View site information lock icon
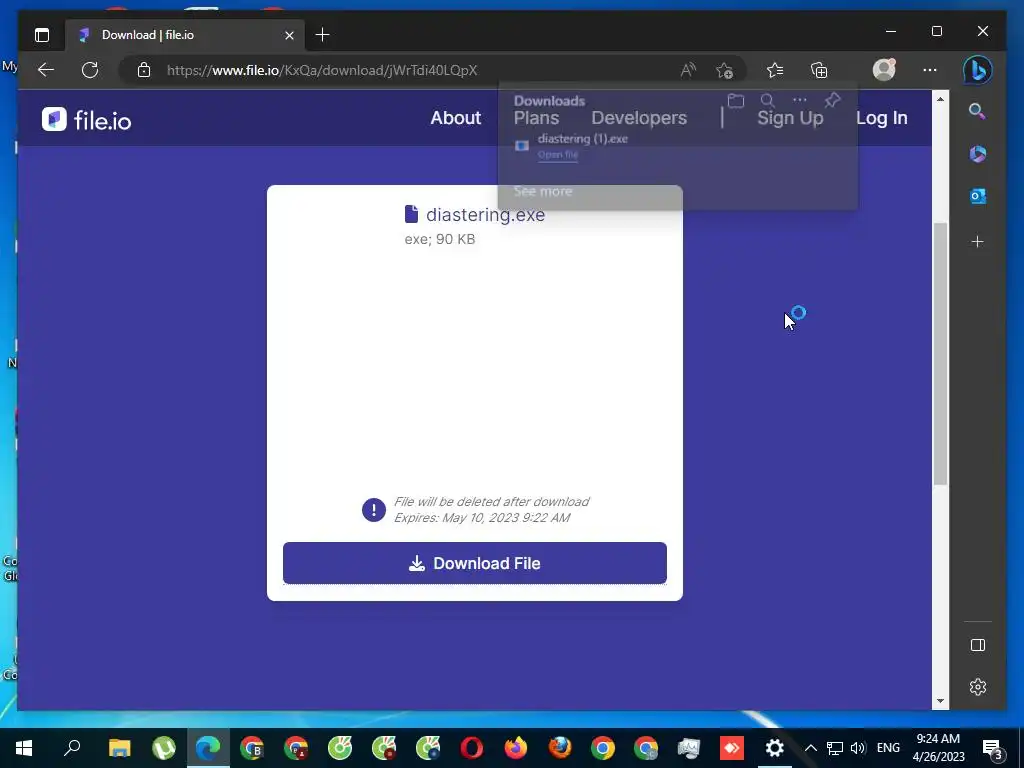The height and width of the screenshot is (768, 1024). coord(144,70)
